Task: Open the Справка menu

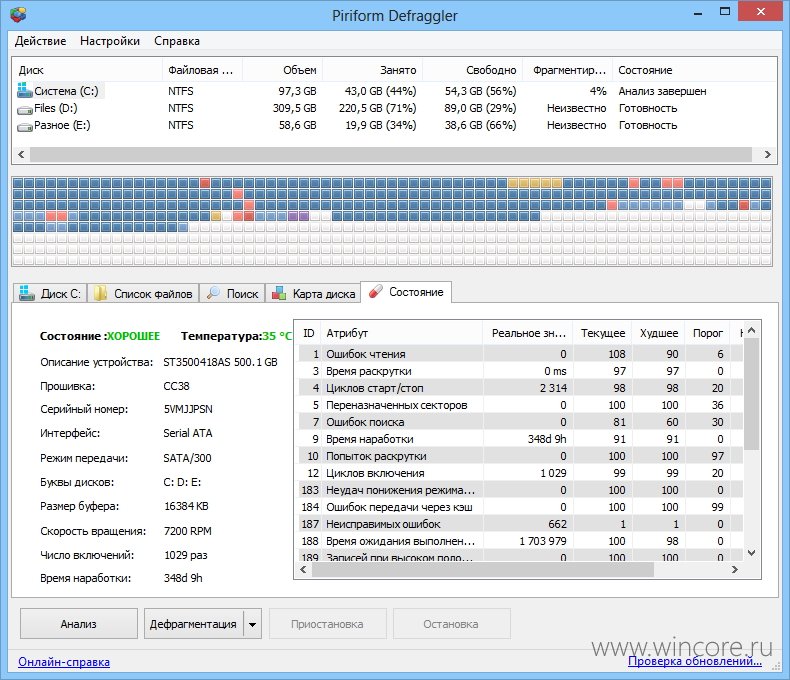Action: 177,41
